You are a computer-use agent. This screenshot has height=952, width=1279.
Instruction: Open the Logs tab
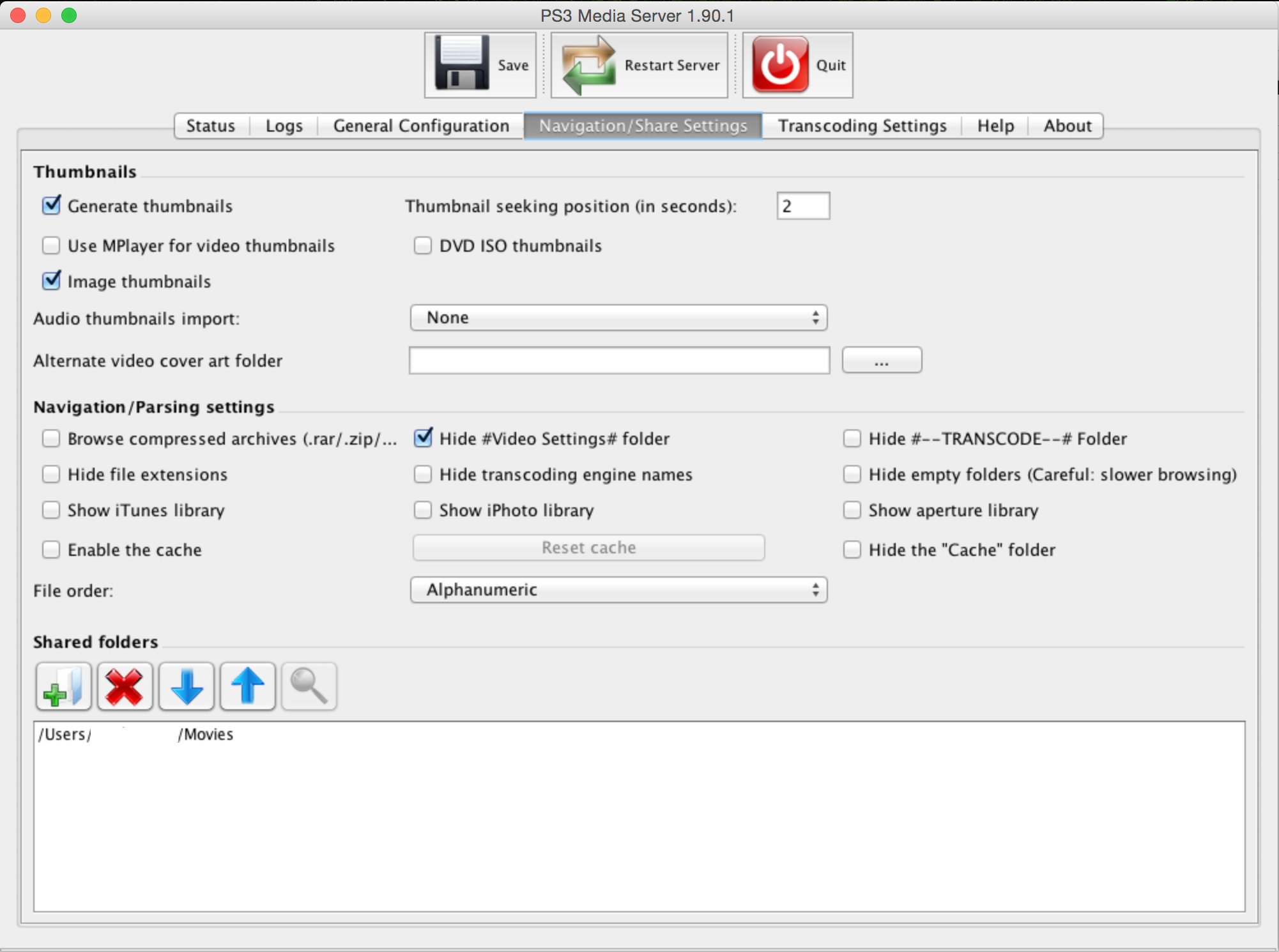click(284, 126)
